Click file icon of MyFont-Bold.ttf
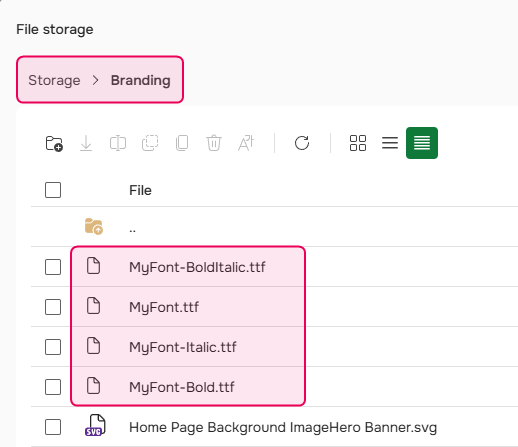The image size is (518, 447). click(93, 386)
